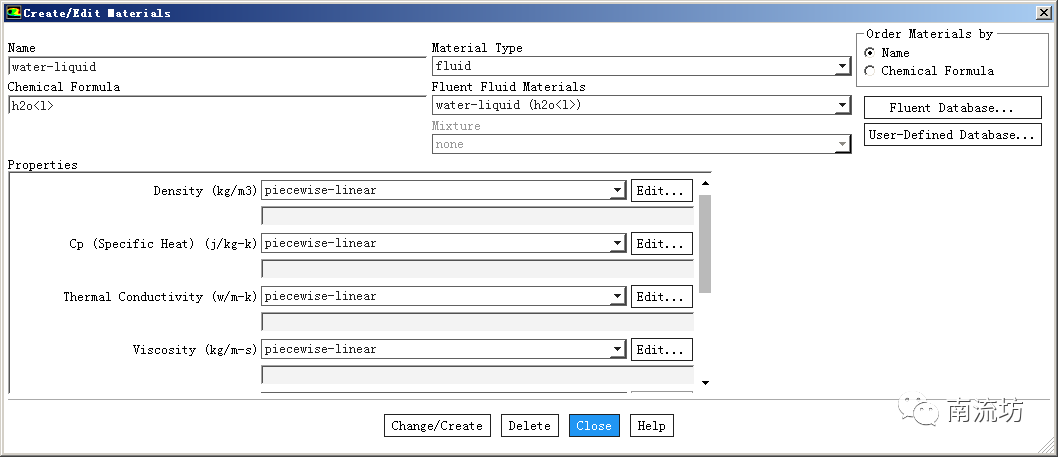Open the Material Type dropdown
The image size is (1058, 457).
click(641, 66)
